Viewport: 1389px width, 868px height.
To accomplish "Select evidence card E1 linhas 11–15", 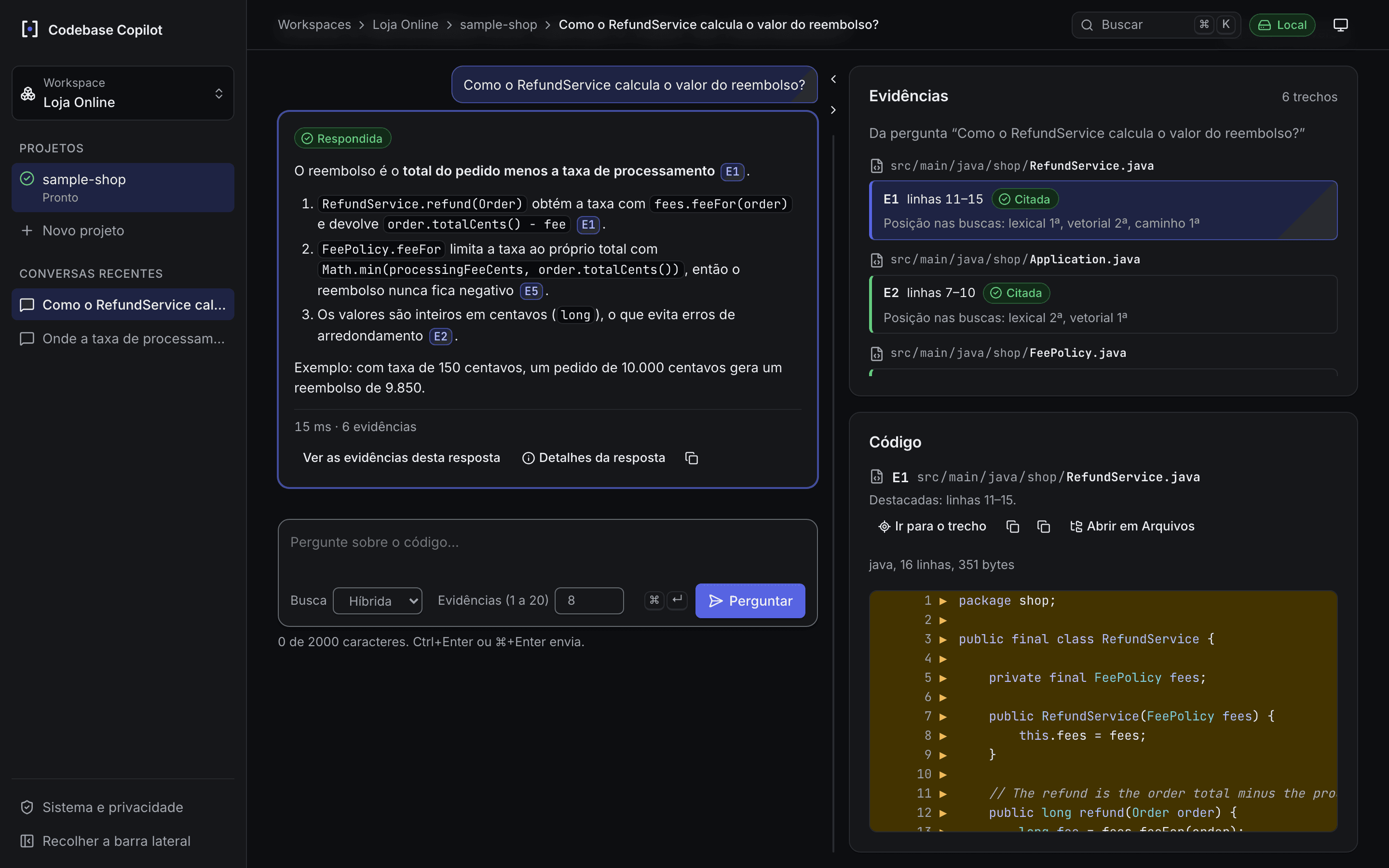I will pos(1103,210).
